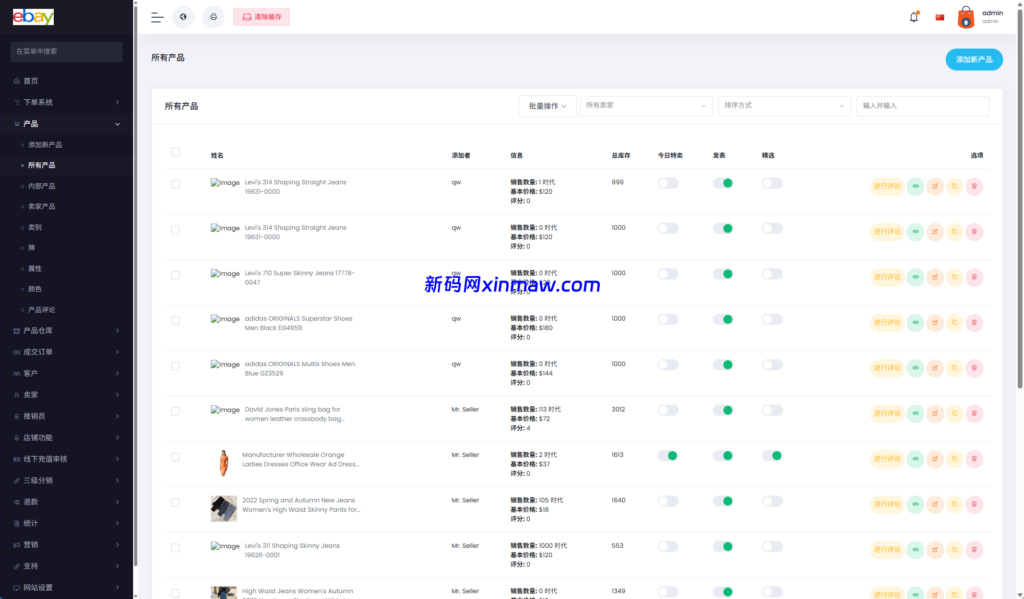The width and height of the screenshot is (1024, 599).
Task: Open the eye/view icon for the Levi's 314 product
Action: [x=915, y=183]
